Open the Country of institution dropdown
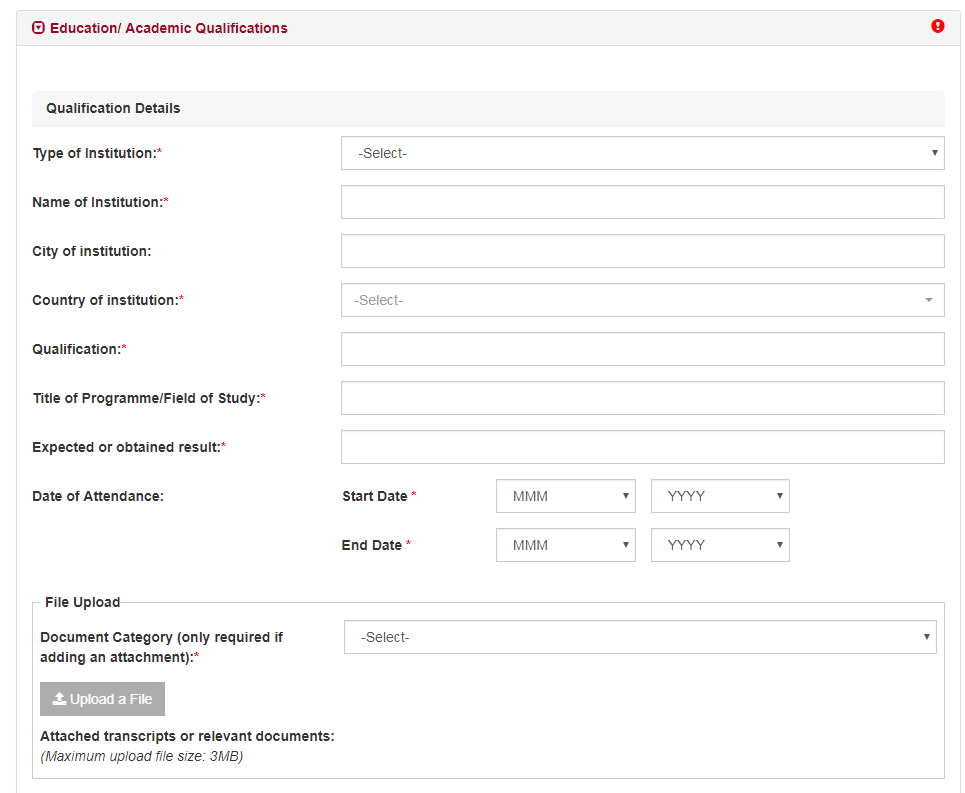 643,300
